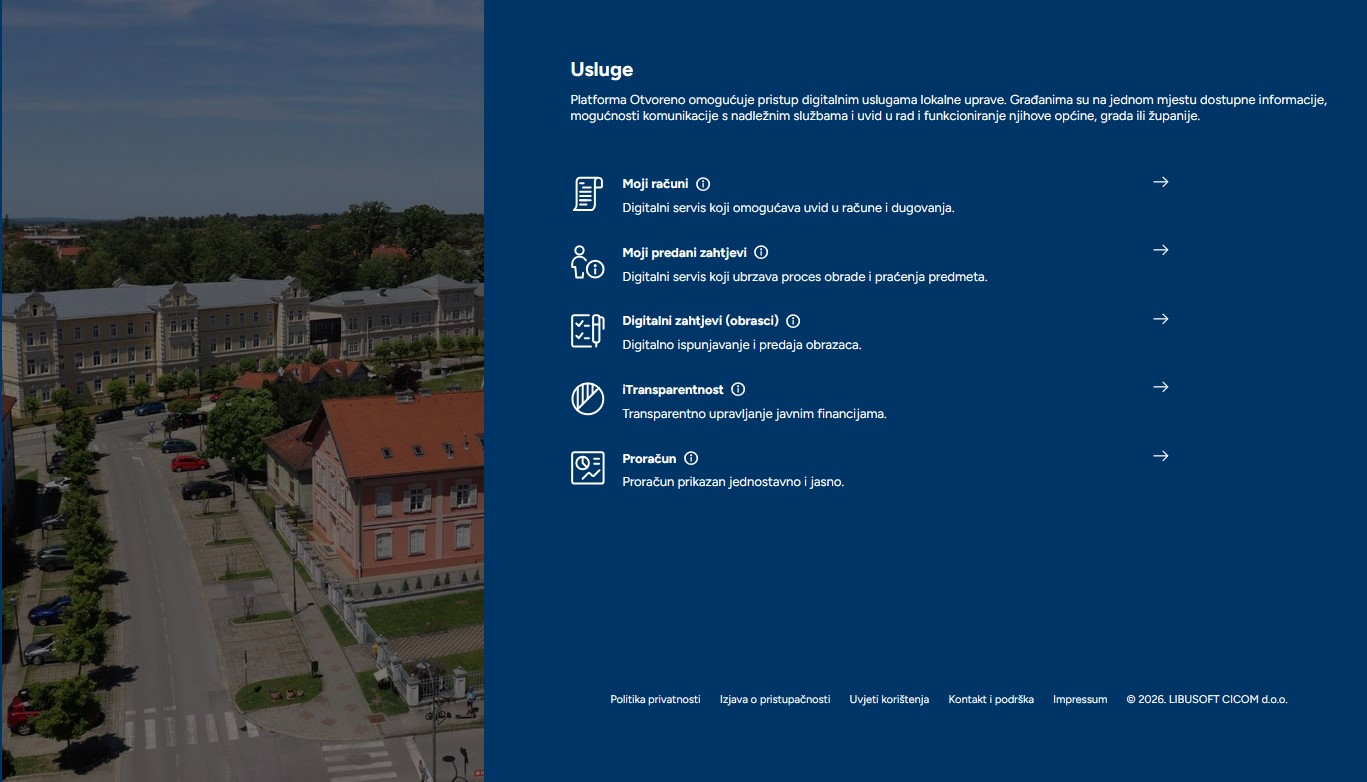The height and width of the screenshot is (782, 1367).
Task: Go to Kontakt i podrška
Action: pyautogui.click(x=991, y=700)
